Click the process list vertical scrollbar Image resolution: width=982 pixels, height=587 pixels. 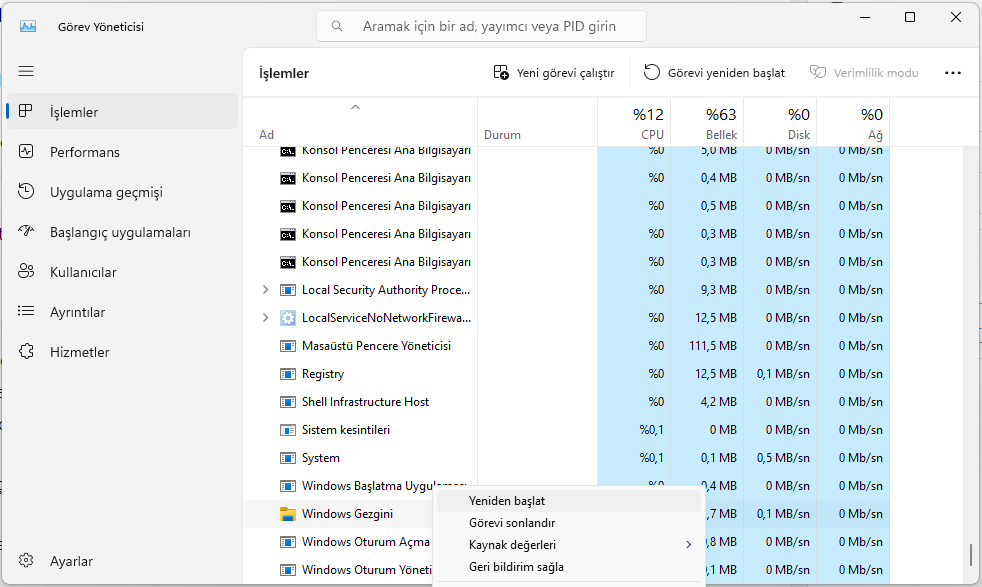(x=970, y=554)
